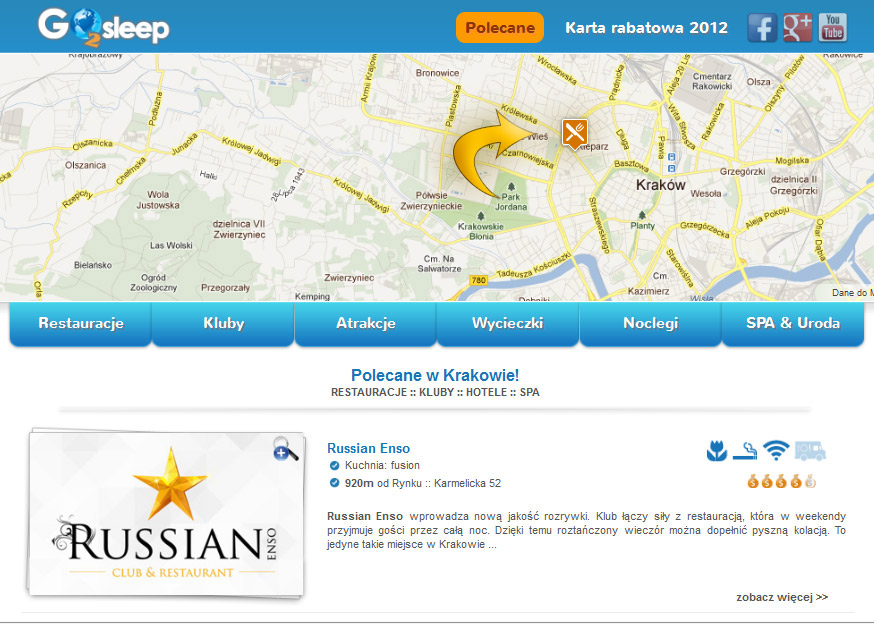
Task: Open Karta rabatowa 2012 link
Action: coord(647,28)
